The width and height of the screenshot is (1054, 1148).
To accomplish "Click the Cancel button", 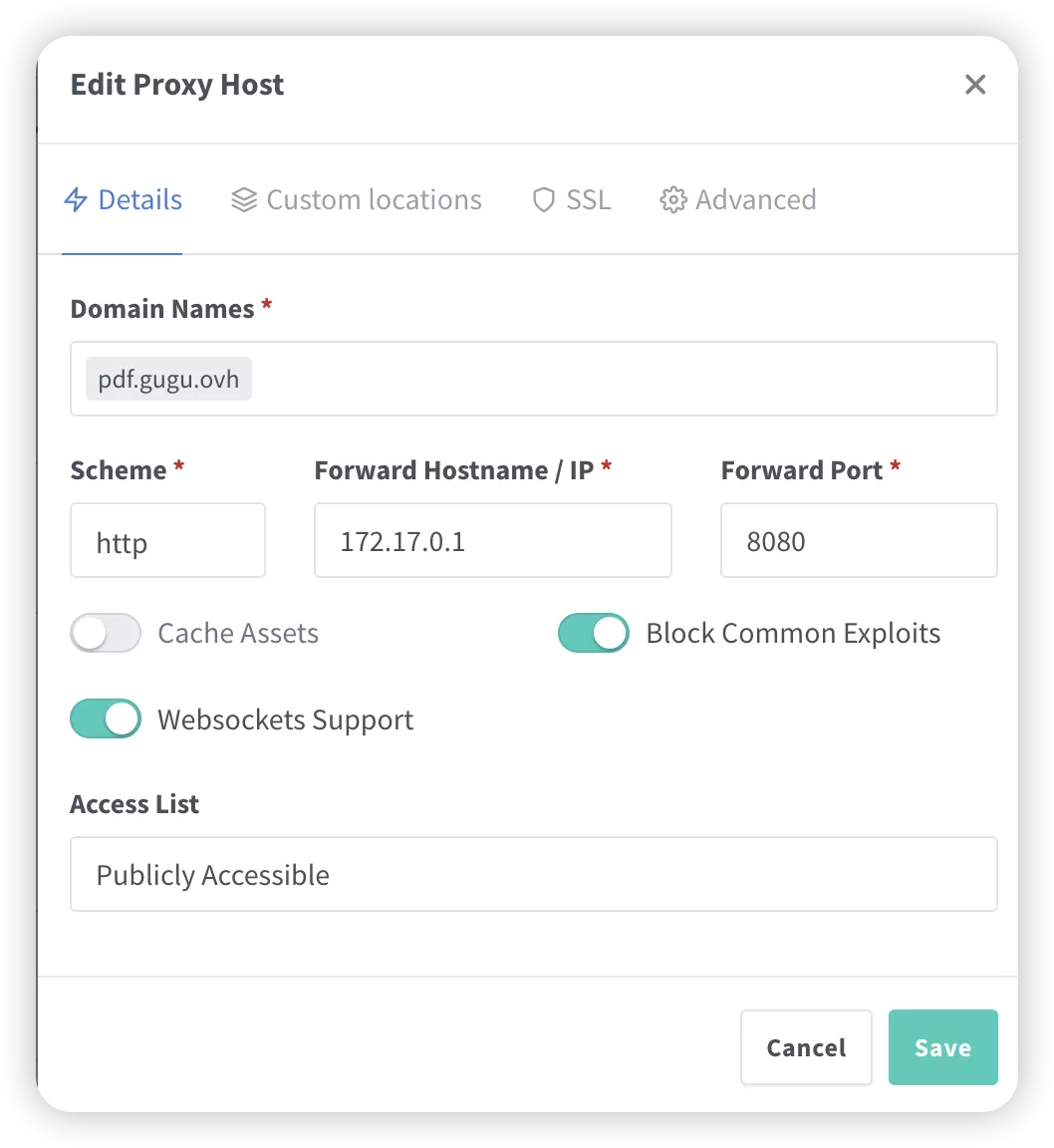I will point(806,1047).
